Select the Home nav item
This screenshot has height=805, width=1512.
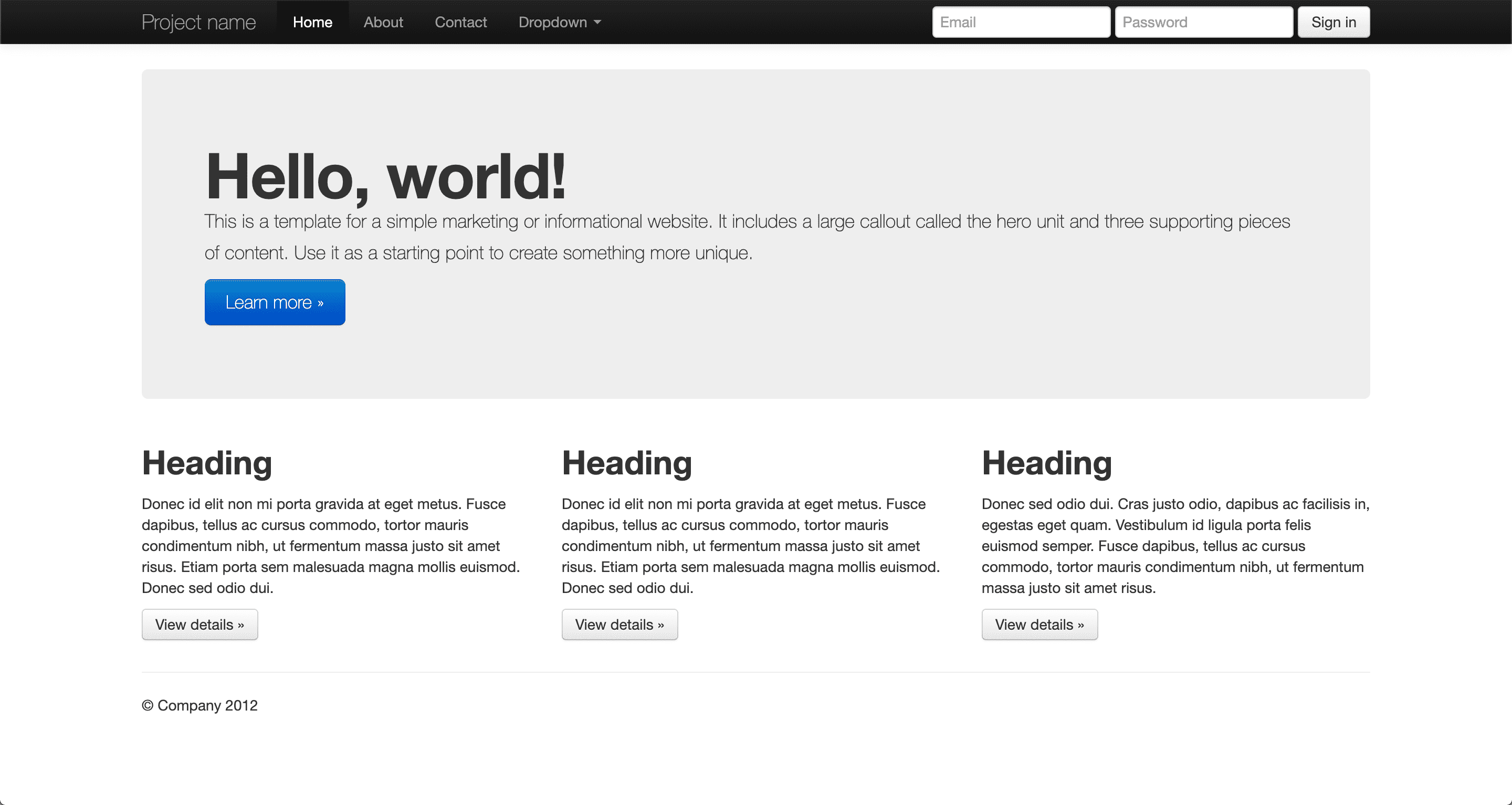(312, 22)
